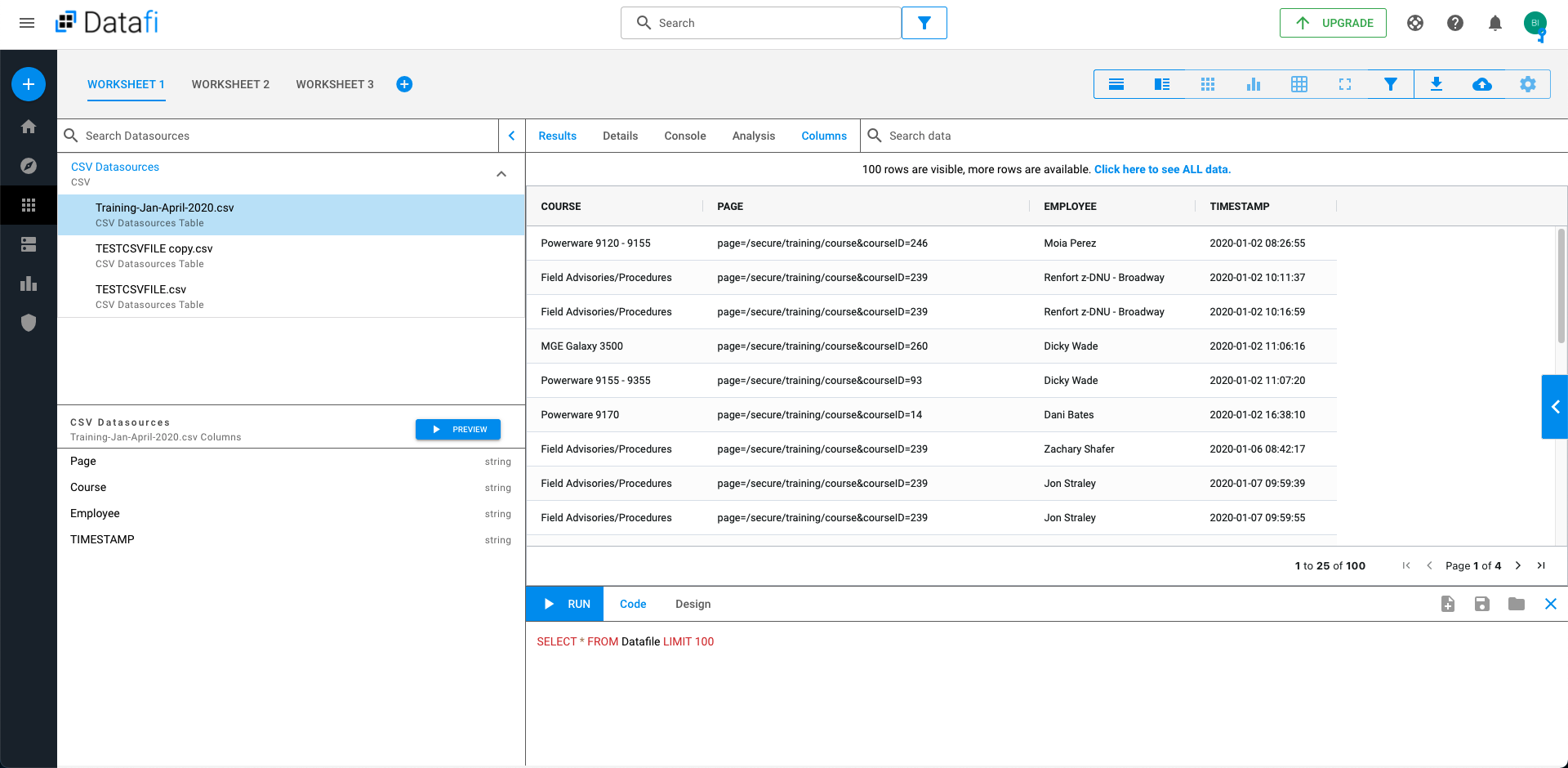Sort by the TIMESTAMP column header
This screenshot has height=768, width=1568.
pos(1240,207)
